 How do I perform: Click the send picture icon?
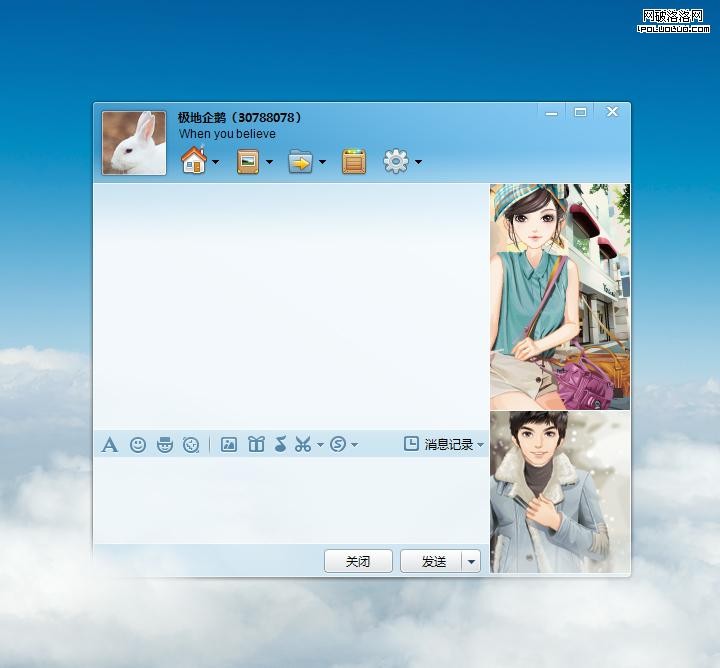click(x=229, y=445)
